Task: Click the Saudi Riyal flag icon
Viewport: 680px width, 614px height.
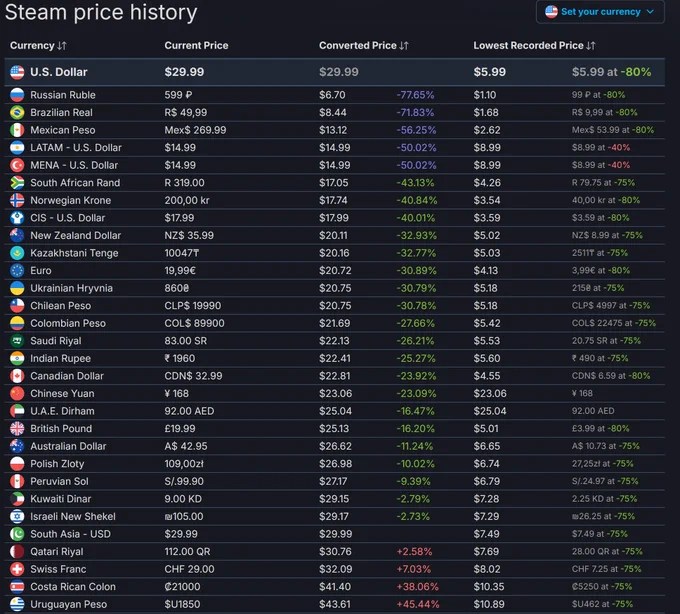Action: coord(17,341)
